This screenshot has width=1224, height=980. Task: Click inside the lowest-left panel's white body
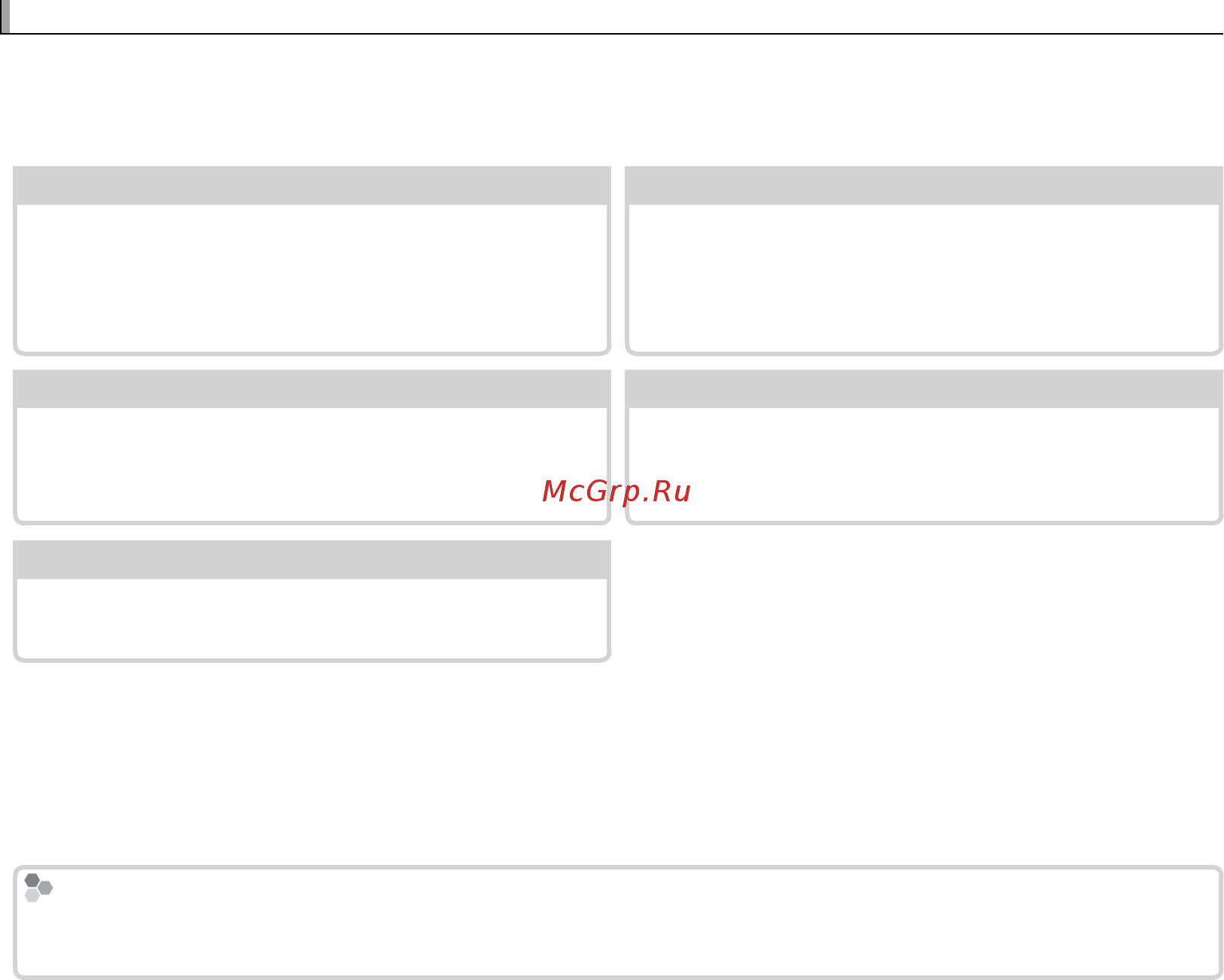tap(312, 618)
